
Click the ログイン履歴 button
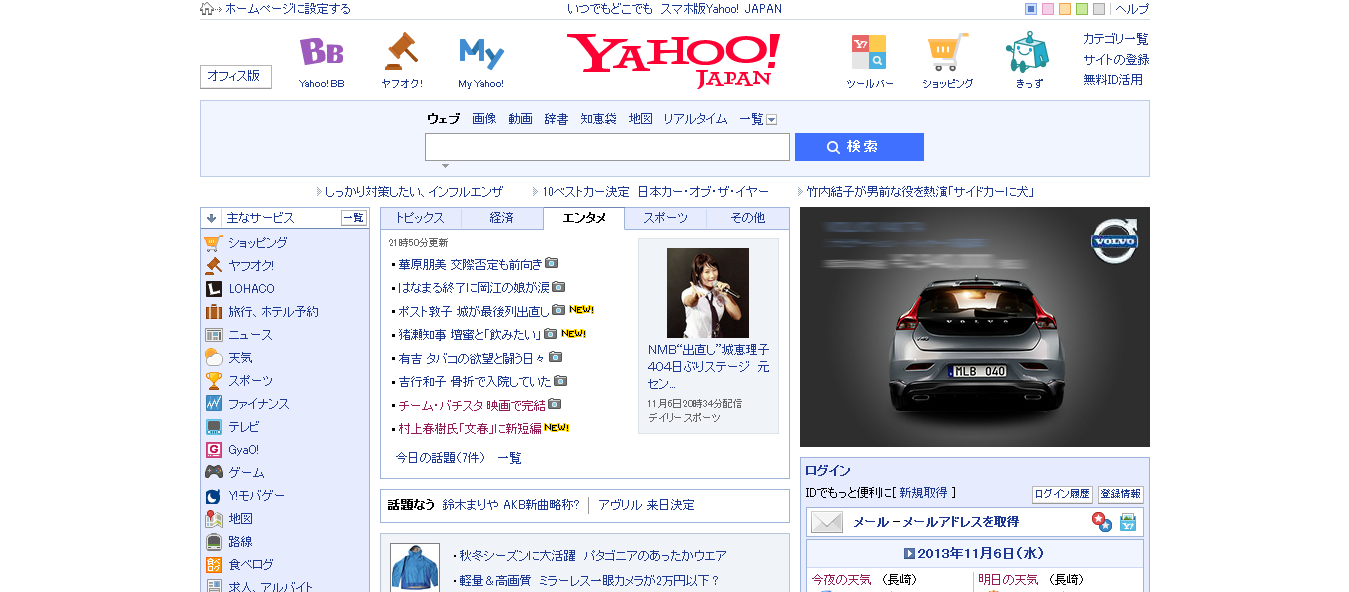click(1062, 494)
